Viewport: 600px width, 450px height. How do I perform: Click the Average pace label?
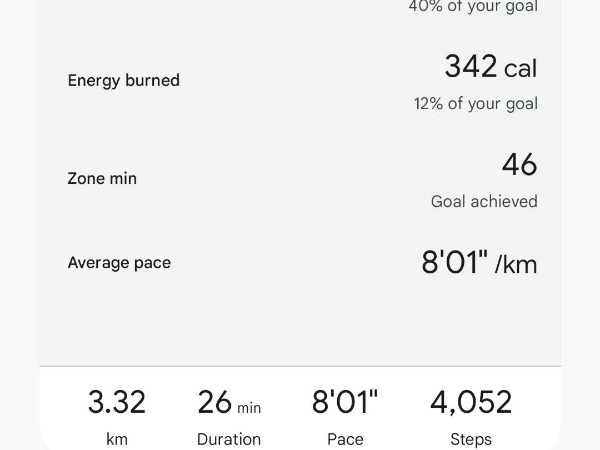[119, 263]
